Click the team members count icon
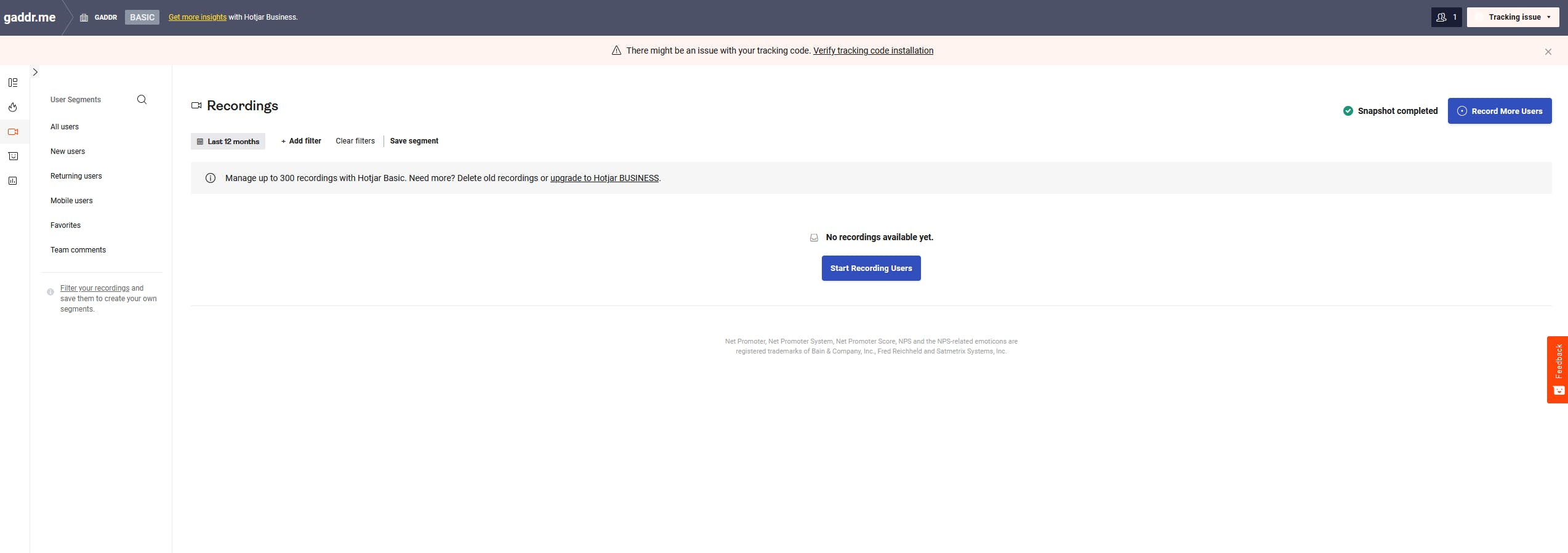This screenshot has height=553, width=1568. [x=1446, y=17]
